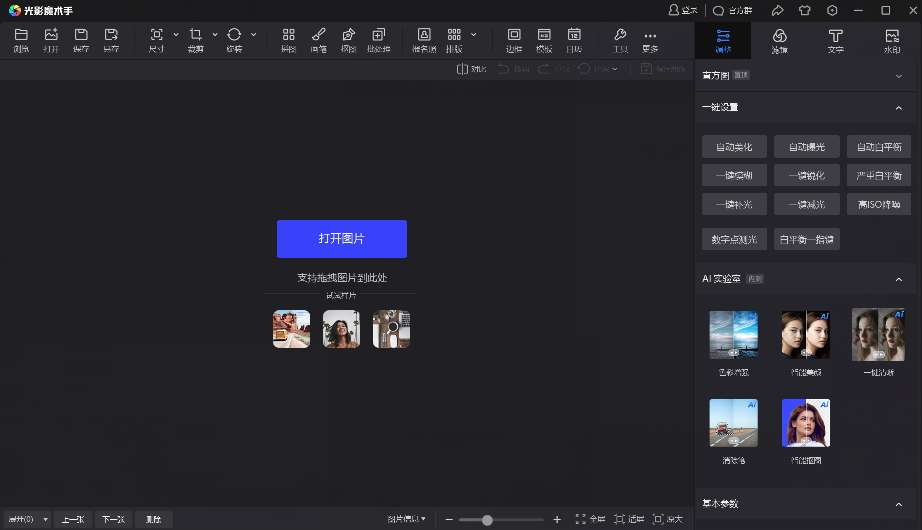Select the 裁剪 crop tool icon
Image resolution: width=922 pixels, height=530 pixels.
point(196,35)
